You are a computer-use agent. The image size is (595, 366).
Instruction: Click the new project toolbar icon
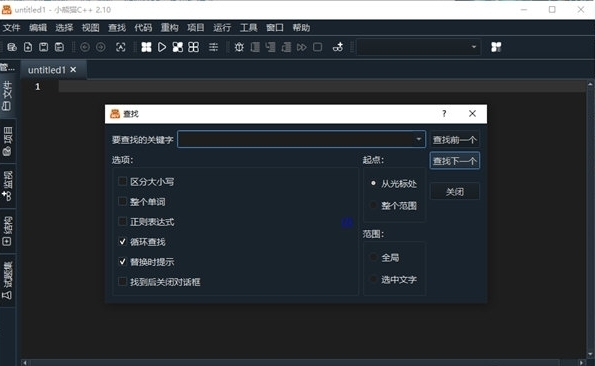point(12,47)
